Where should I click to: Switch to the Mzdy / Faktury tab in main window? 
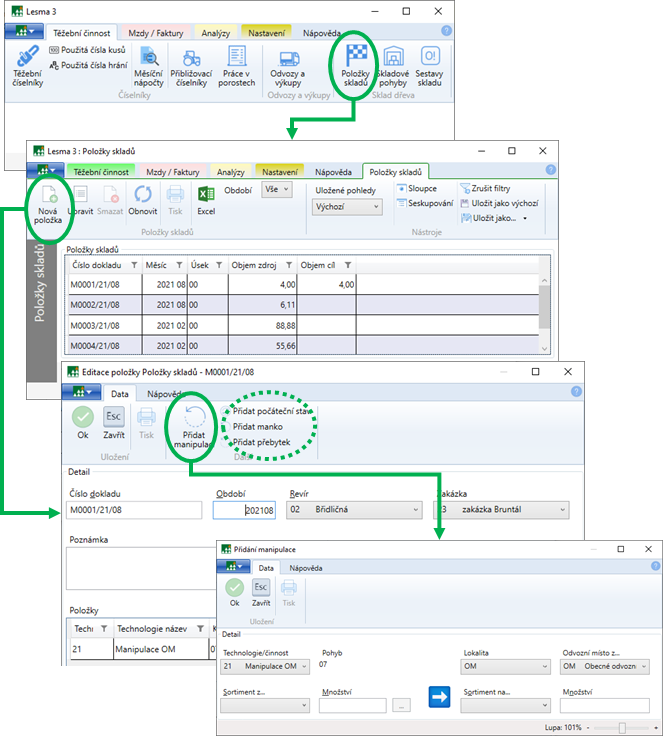point(156,33)
